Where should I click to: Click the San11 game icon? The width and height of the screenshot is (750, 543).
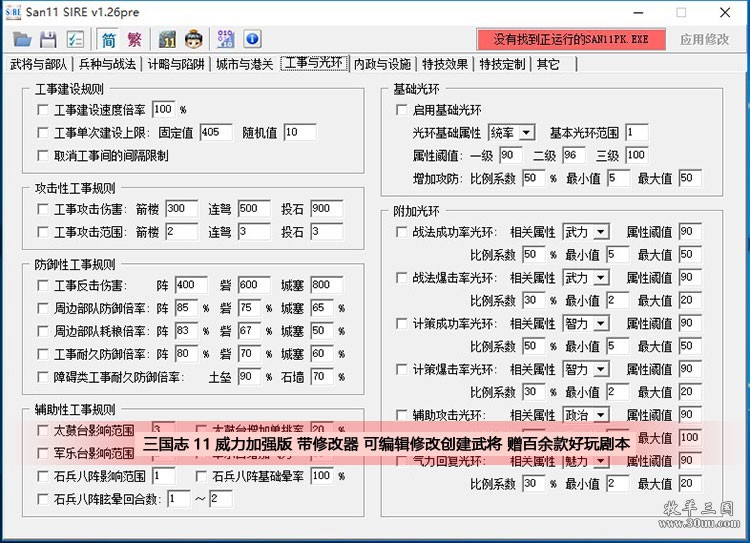(167, 39)
